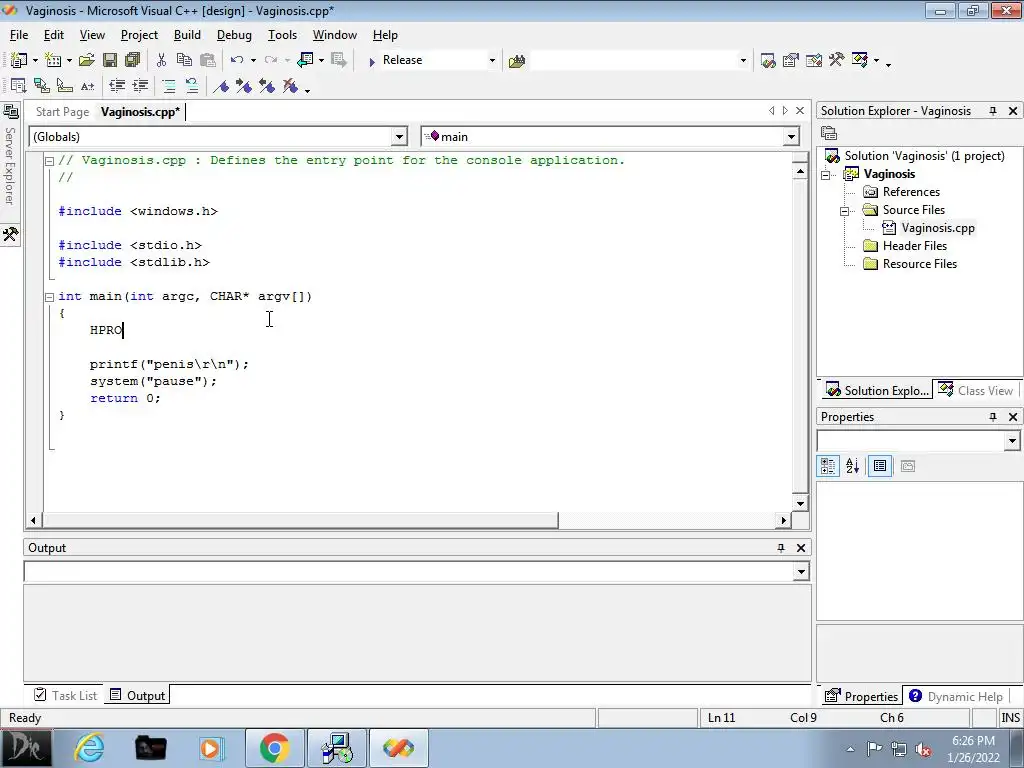
Task: Select Vaginosis.cpp in Solution Explorer
Action: pyautogui.click(x=938, y=228)
